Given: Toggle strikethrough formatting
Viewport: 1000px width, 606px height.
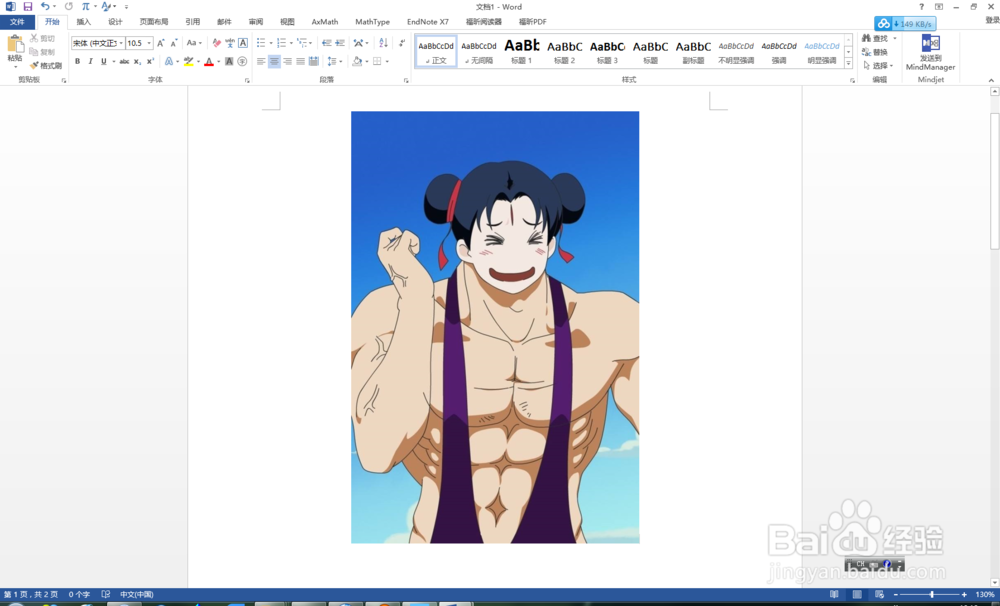Looking at the screenshot, I should coord(124,61).
